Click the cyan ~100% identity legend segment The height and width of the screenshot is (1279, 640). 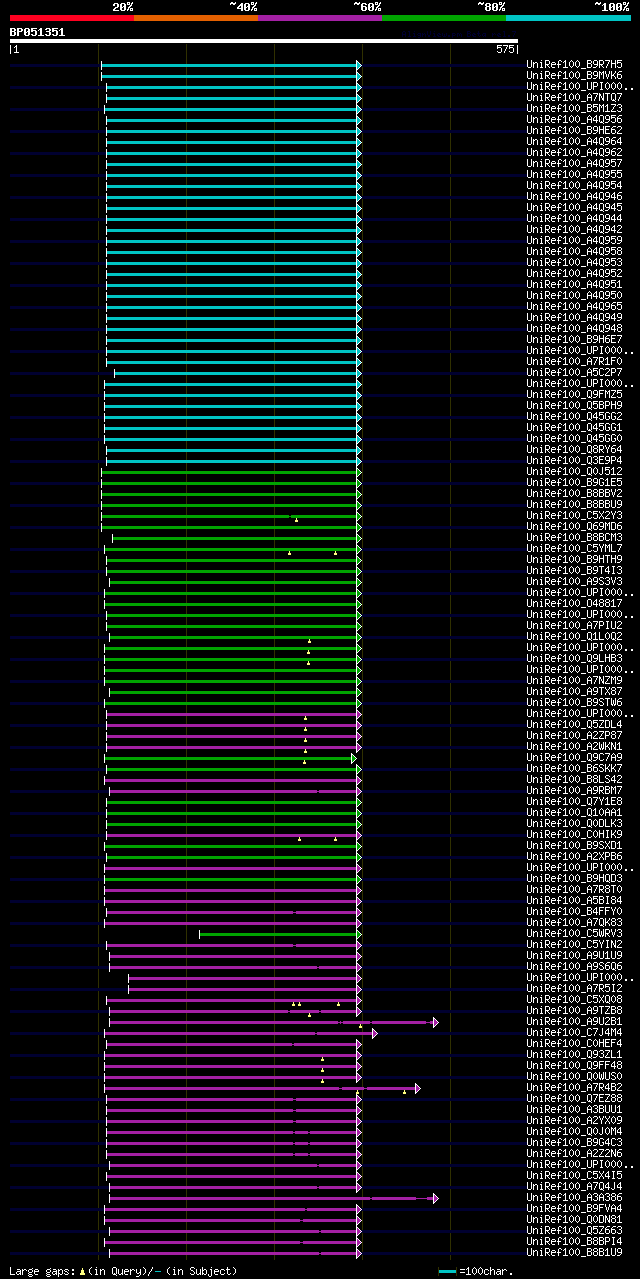click(x=567, y=18)
